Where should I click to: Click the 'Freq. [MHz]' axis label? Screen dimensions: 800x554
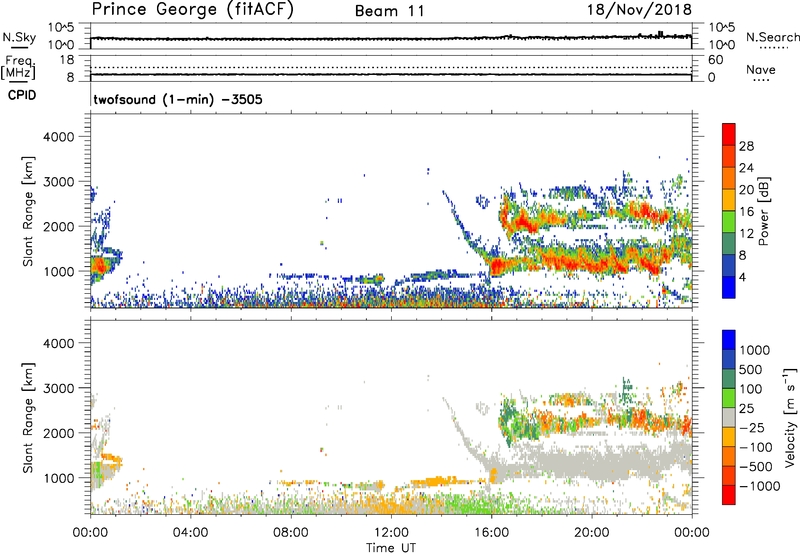point(19,67)
